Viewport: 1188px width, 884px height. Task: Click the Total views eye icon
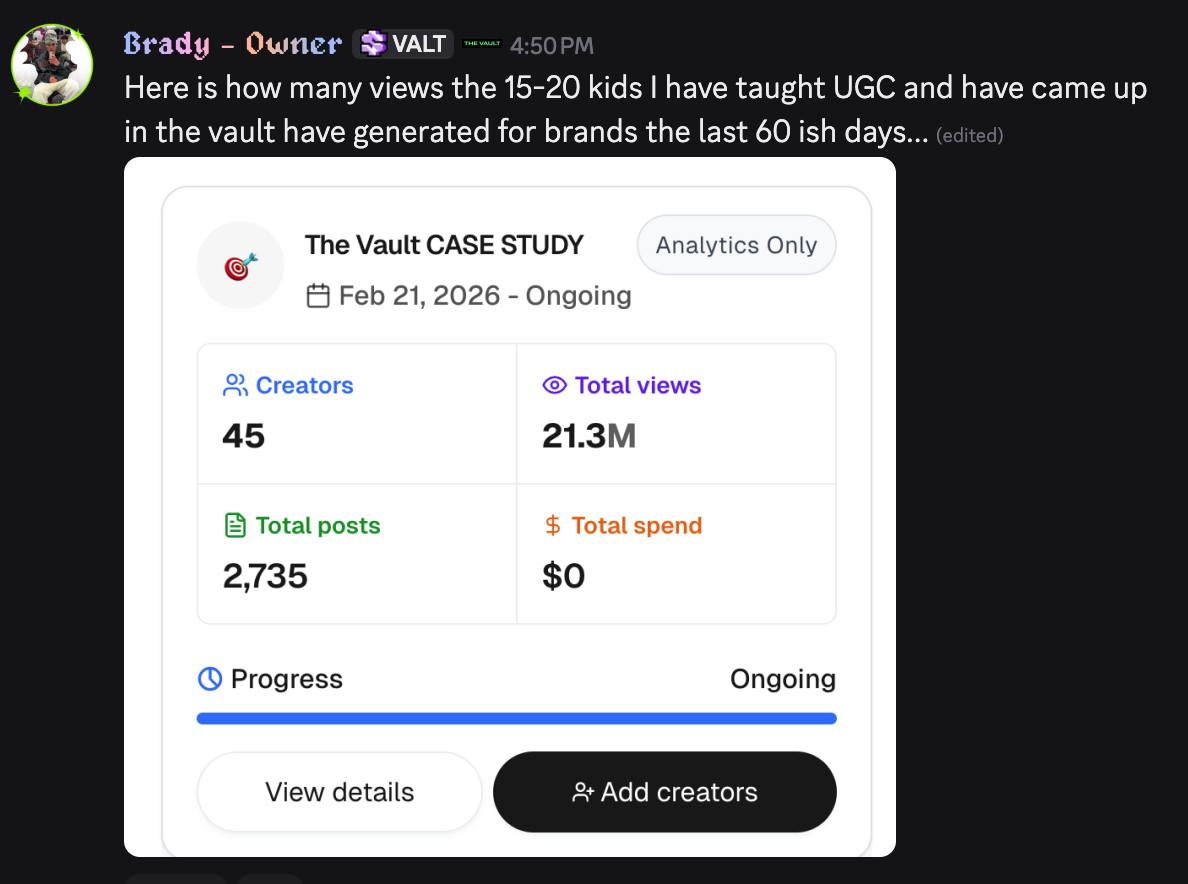tap(555, 385)
